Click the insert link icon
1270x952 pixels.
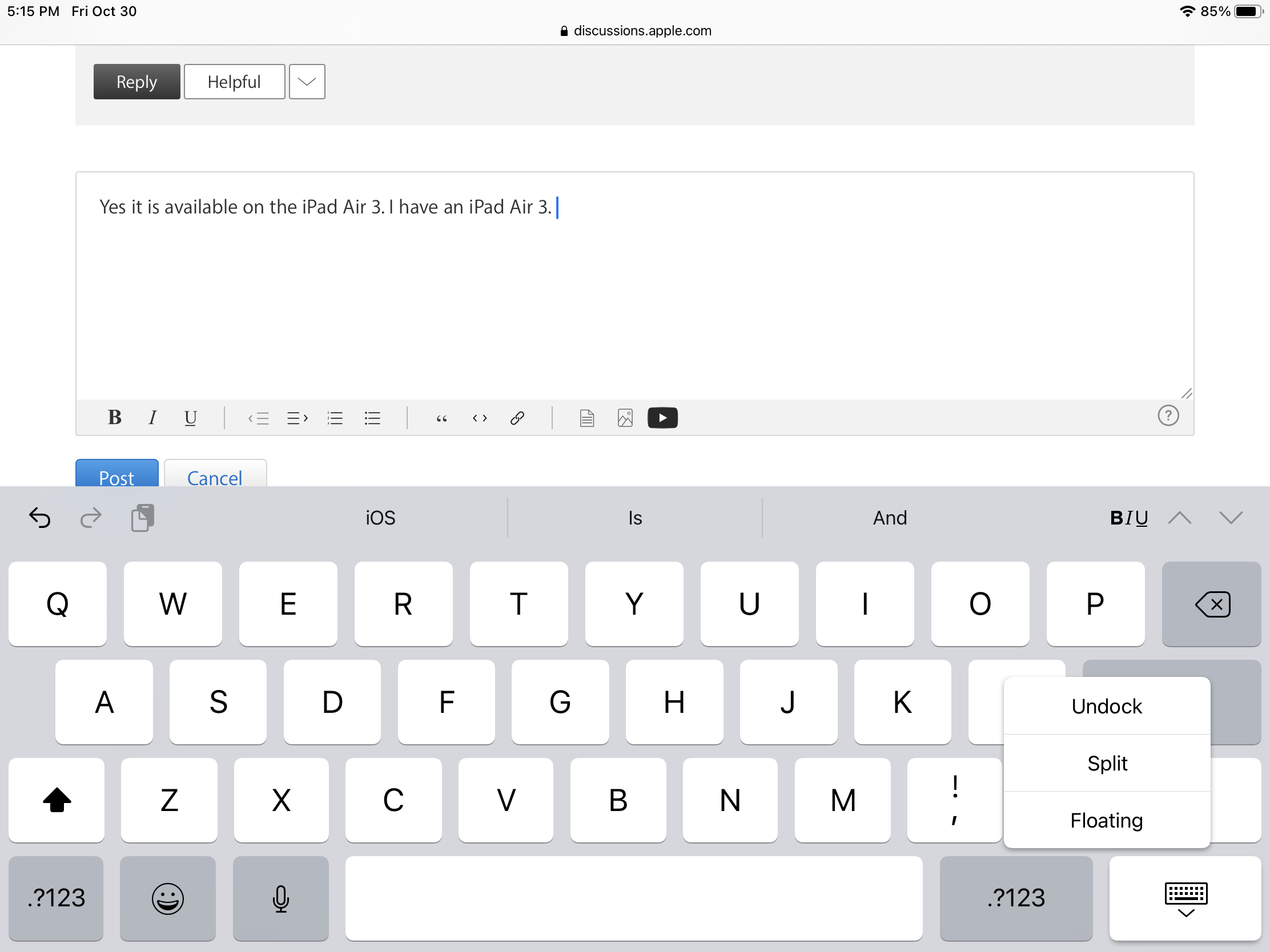point(517,418)
